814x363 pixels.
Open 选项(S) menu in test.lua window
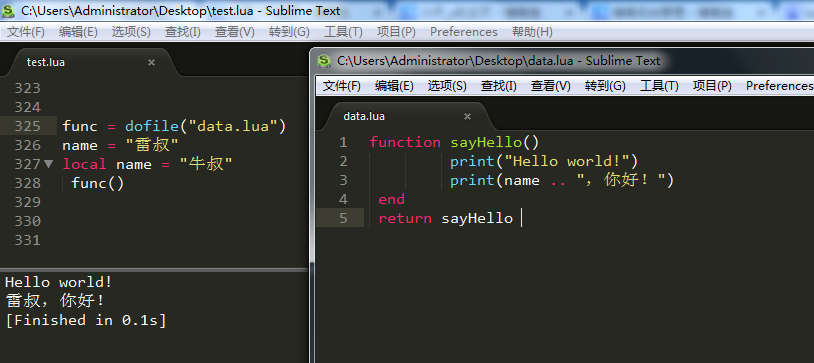coord(131,32)
